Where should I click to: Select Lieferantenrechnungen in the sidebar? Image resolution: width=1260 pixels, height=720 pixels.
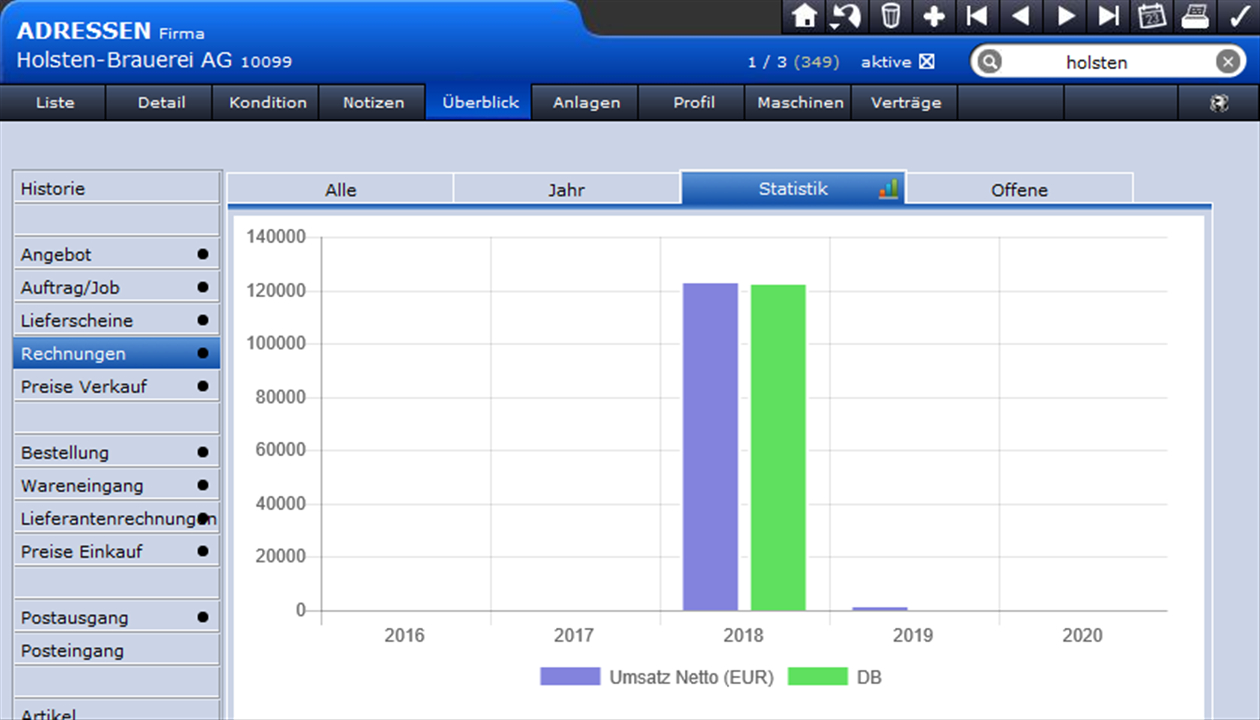(117, 518)
